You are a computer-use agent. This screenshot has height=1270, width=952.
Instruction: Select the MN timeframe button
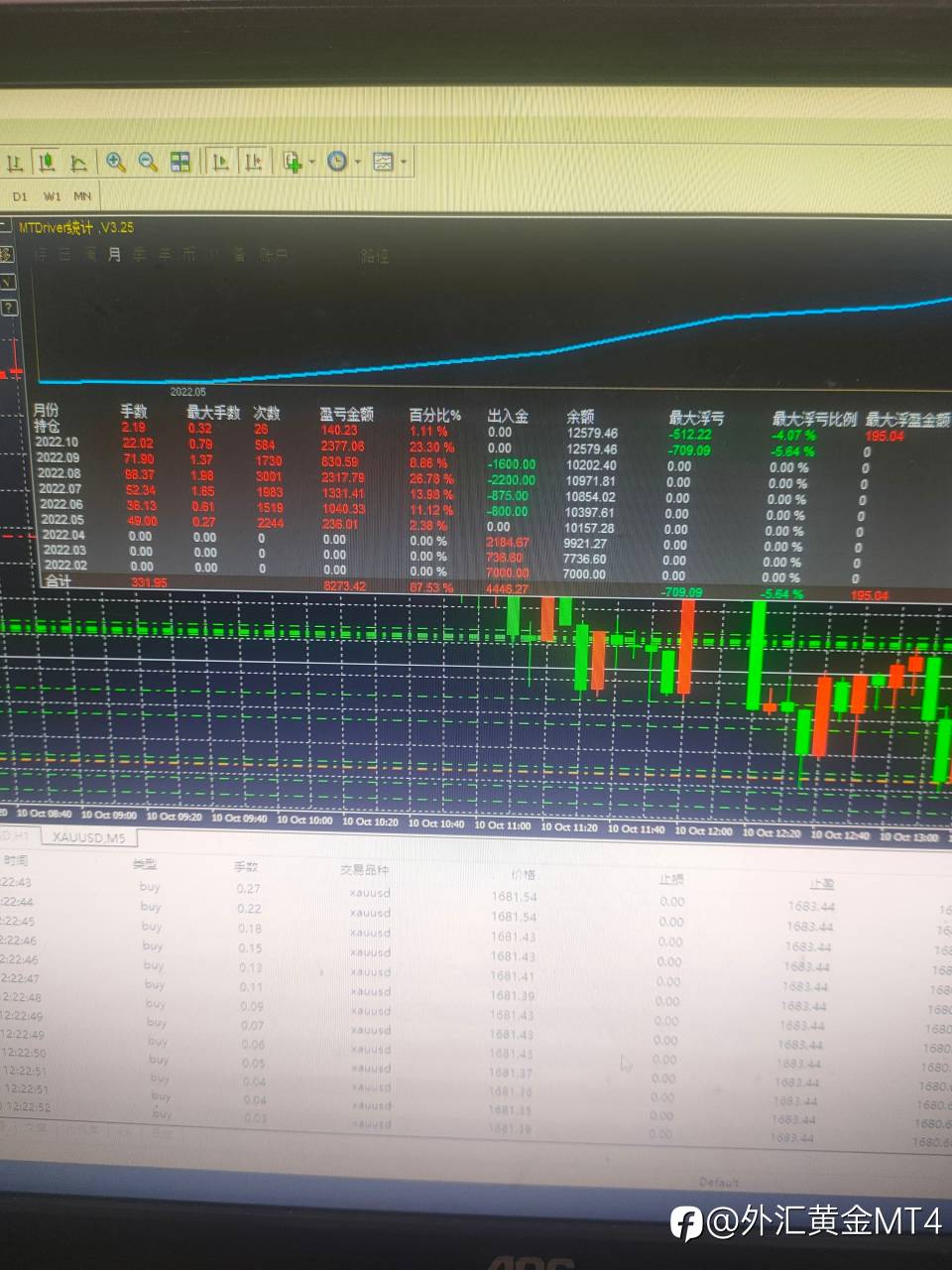(82, 196)
